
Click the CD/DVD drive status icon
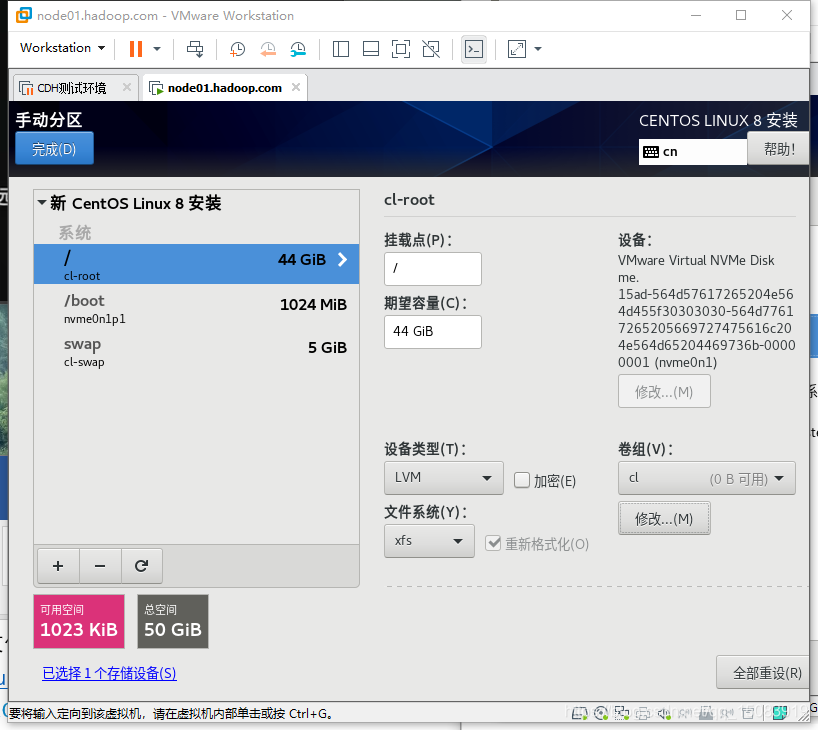[x=601, y=713]
